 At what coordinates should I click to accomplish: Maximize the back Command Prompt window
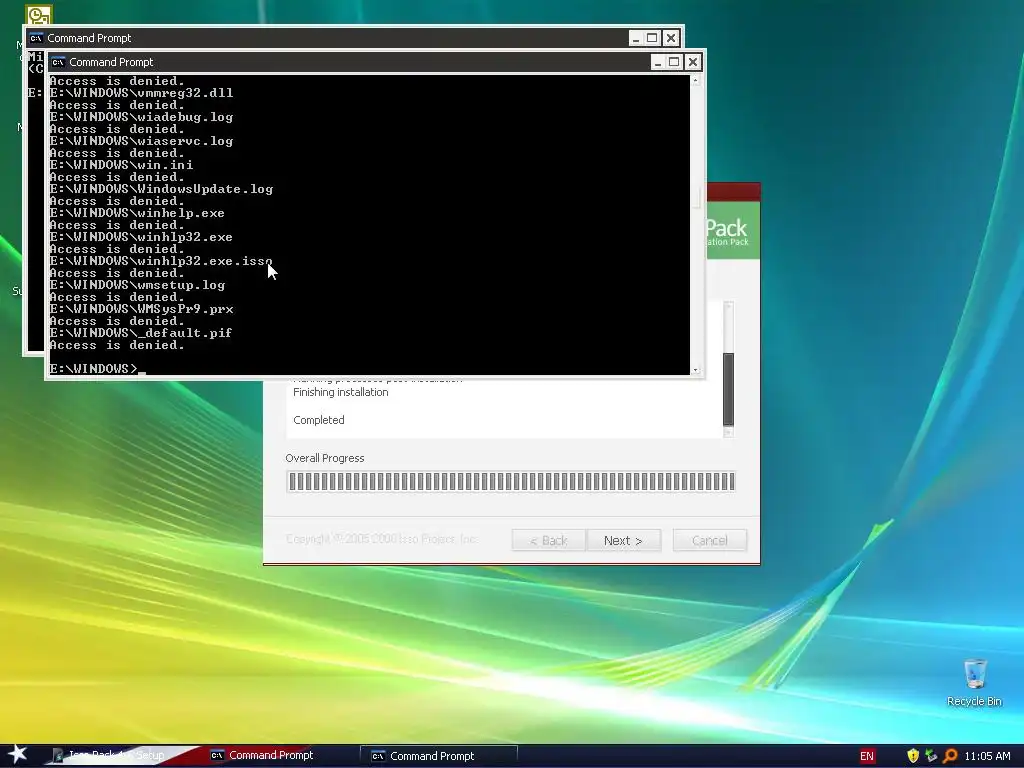coord(652,38)
